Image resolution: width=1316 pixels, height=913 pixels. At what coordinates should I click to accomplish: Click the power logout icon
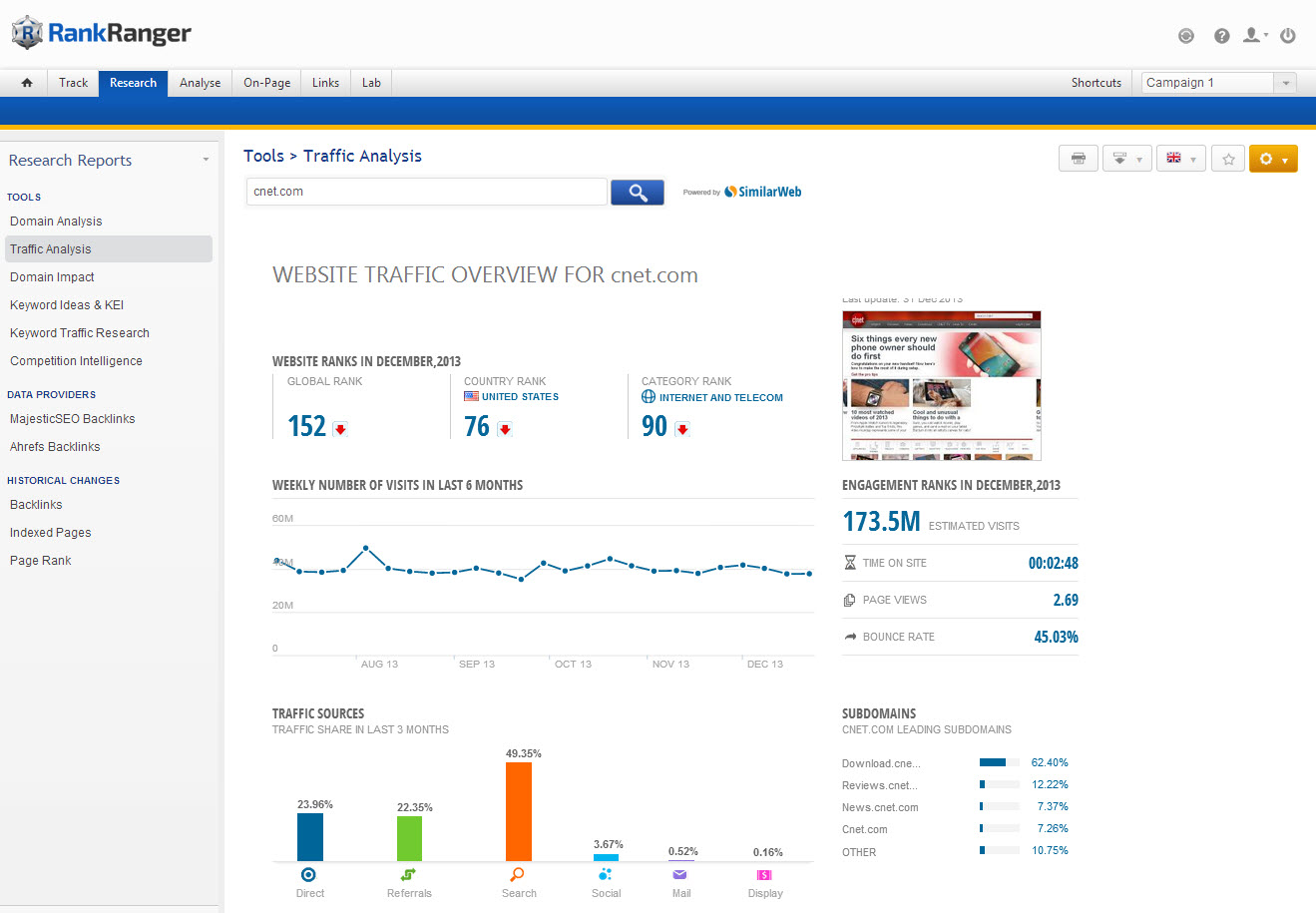coord(1288,36)
